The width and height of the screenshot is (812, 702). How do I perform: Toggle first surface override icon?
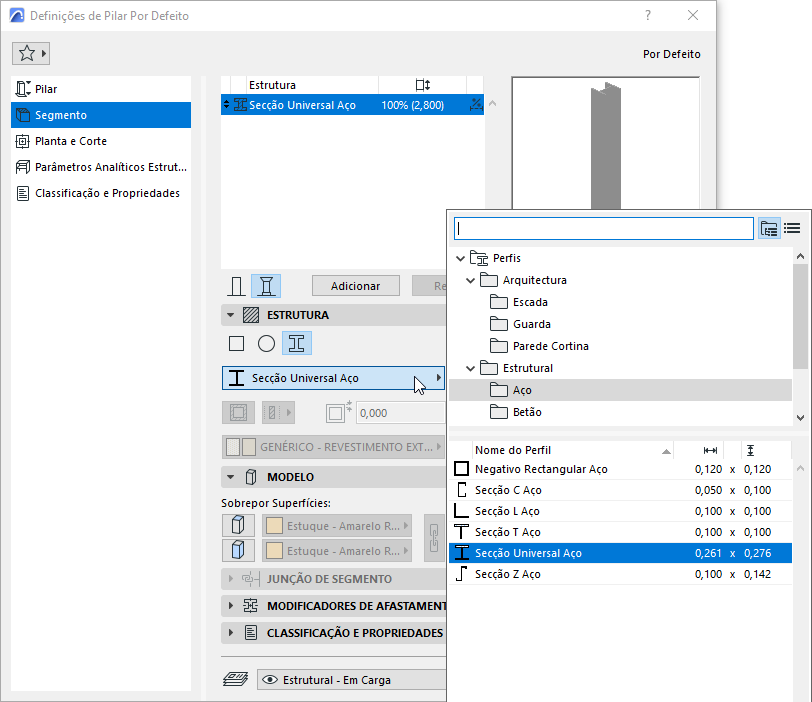[x=238, y=525]
